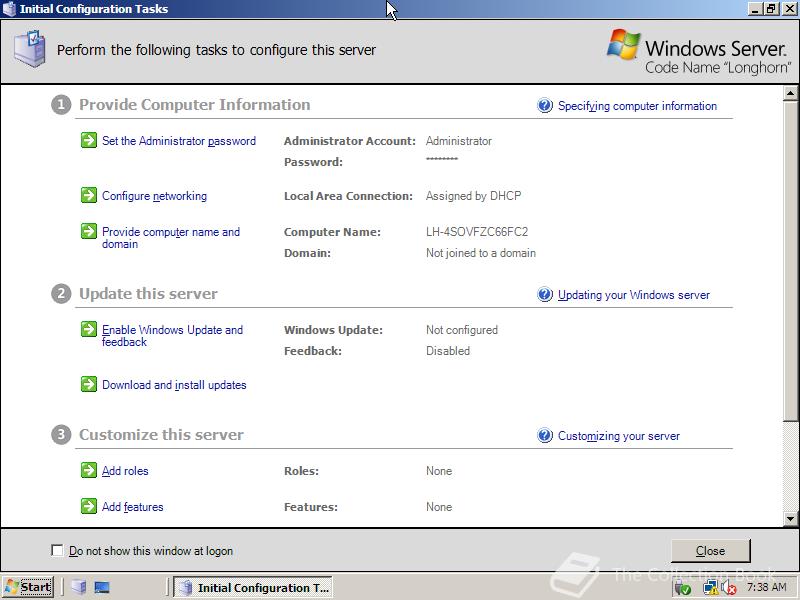Open Provide computer name and domain link
Image resolution: width=800 pixels, height=600 pixels.
(x=171, y=238)
